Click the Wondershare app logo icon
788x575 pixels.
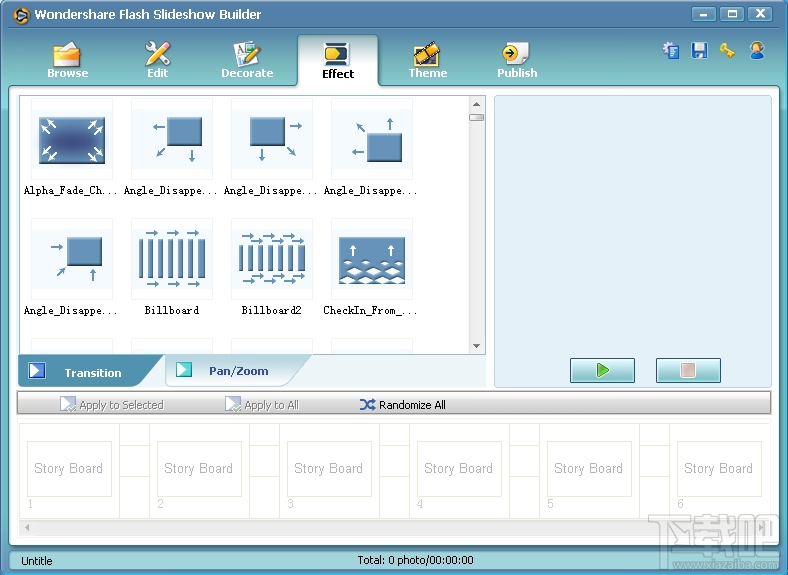(x=21, y=16)
